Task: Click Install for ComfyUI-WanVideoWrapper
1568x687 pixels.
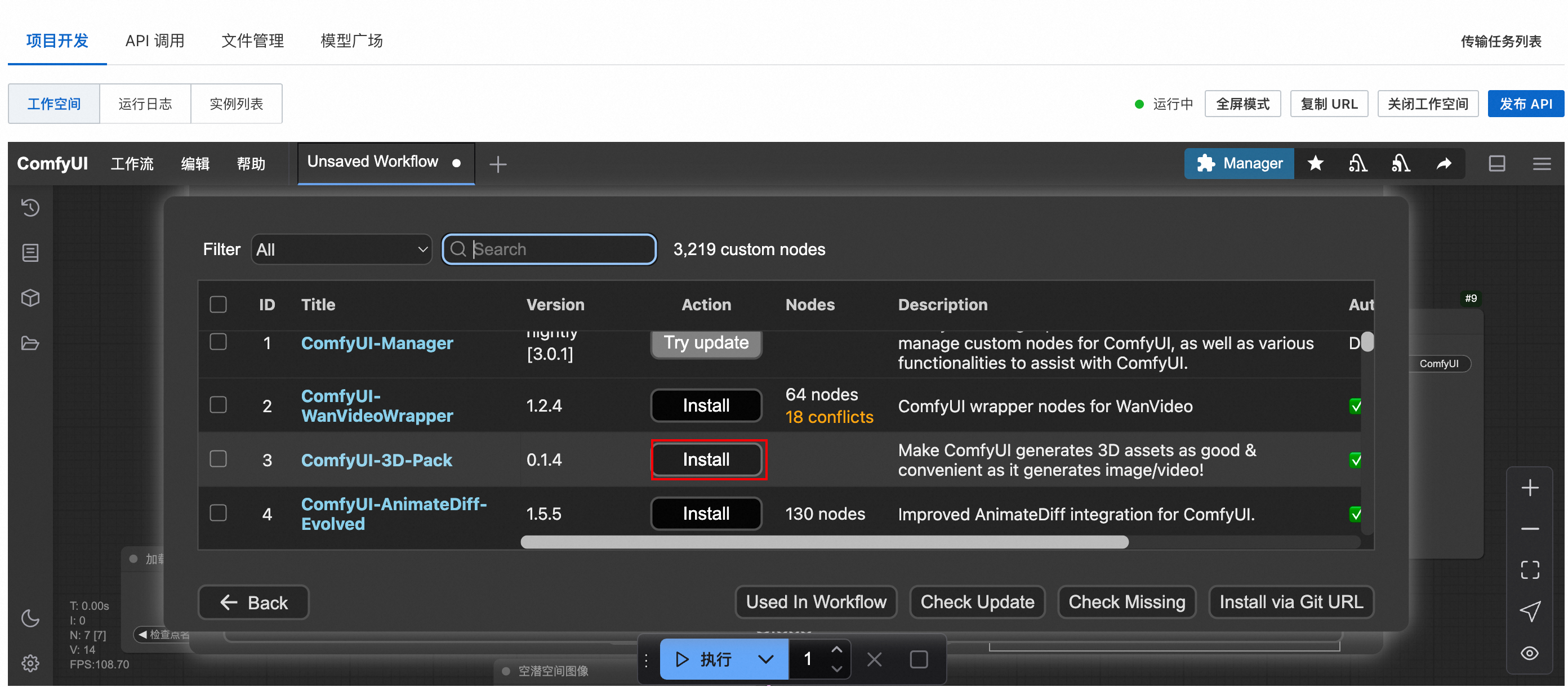Action: 706,405
